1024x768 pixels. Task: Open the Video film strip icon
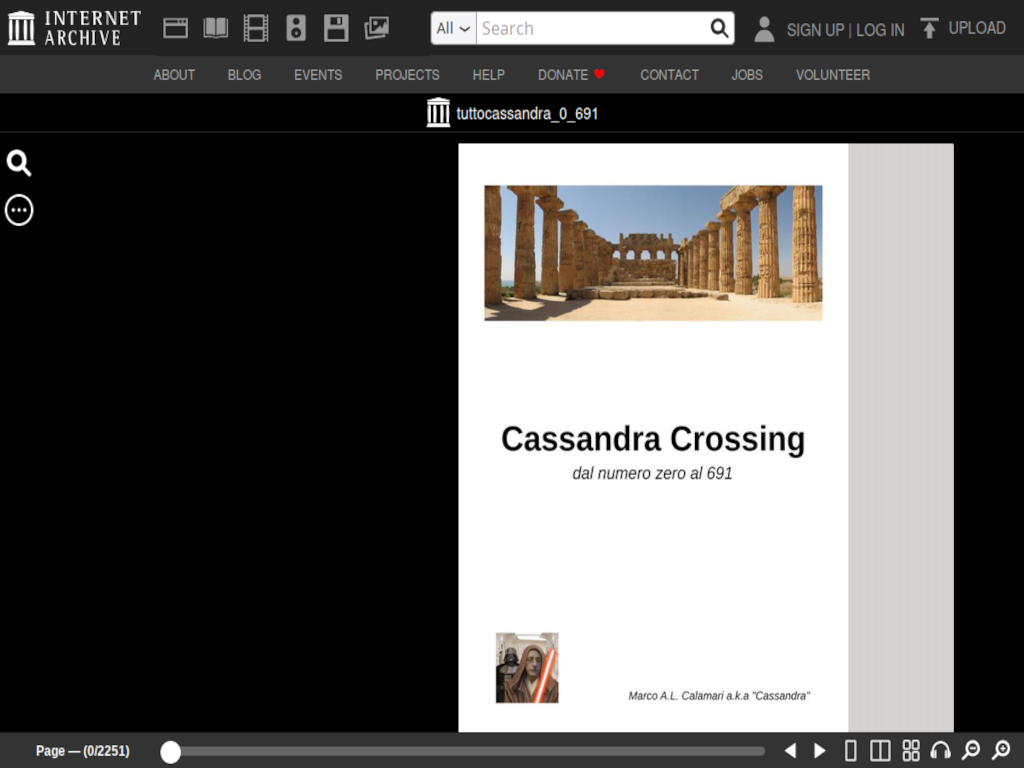tap(255, 28)
